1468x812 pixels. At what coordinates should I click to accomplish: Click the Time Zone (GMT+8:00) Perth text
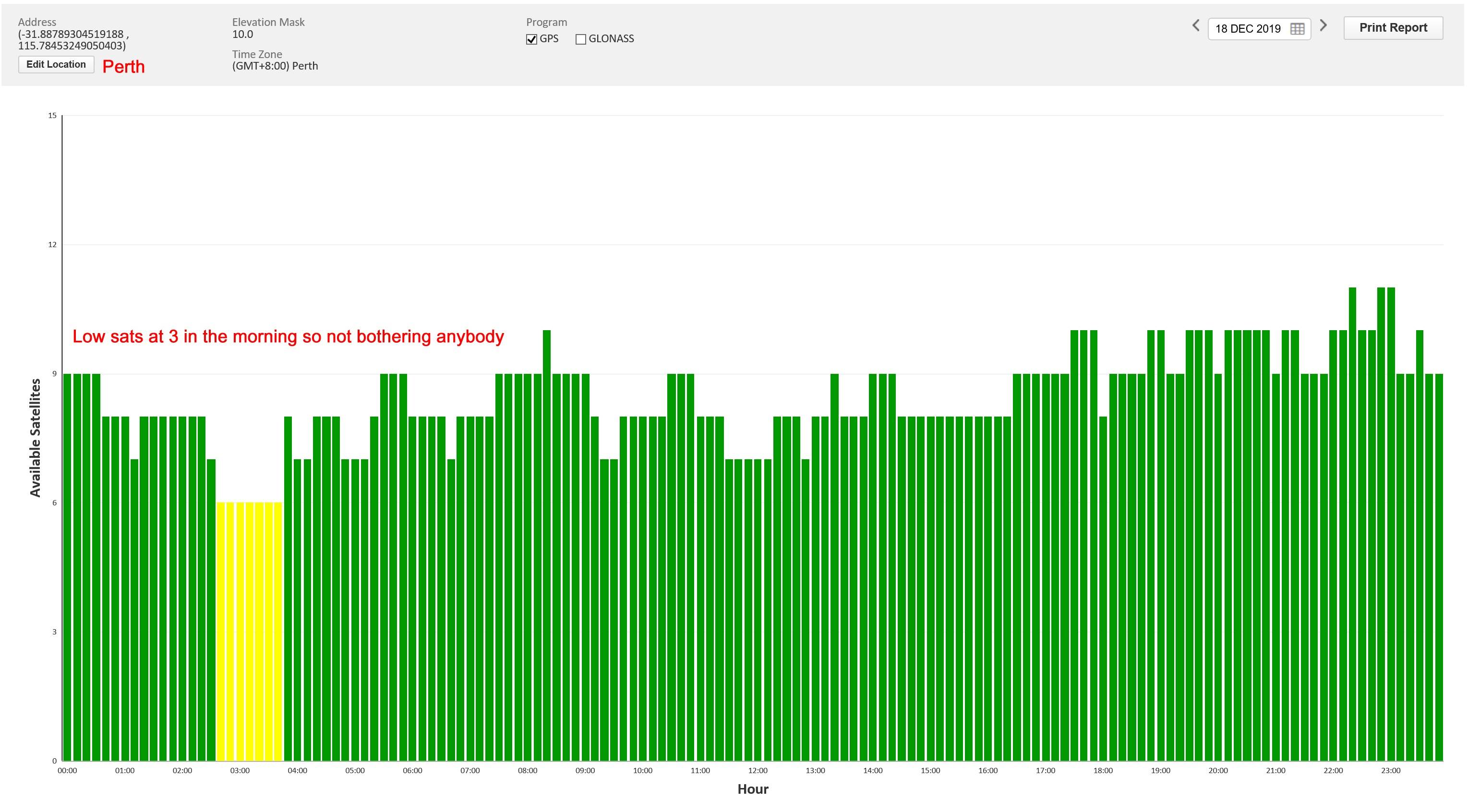click(x=275, y=66)
